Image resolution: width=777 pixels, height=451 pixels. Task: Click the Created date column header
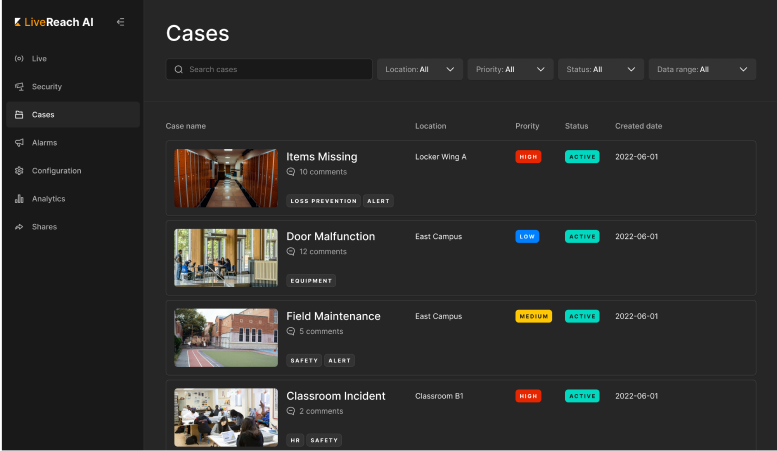coord(639,126)
